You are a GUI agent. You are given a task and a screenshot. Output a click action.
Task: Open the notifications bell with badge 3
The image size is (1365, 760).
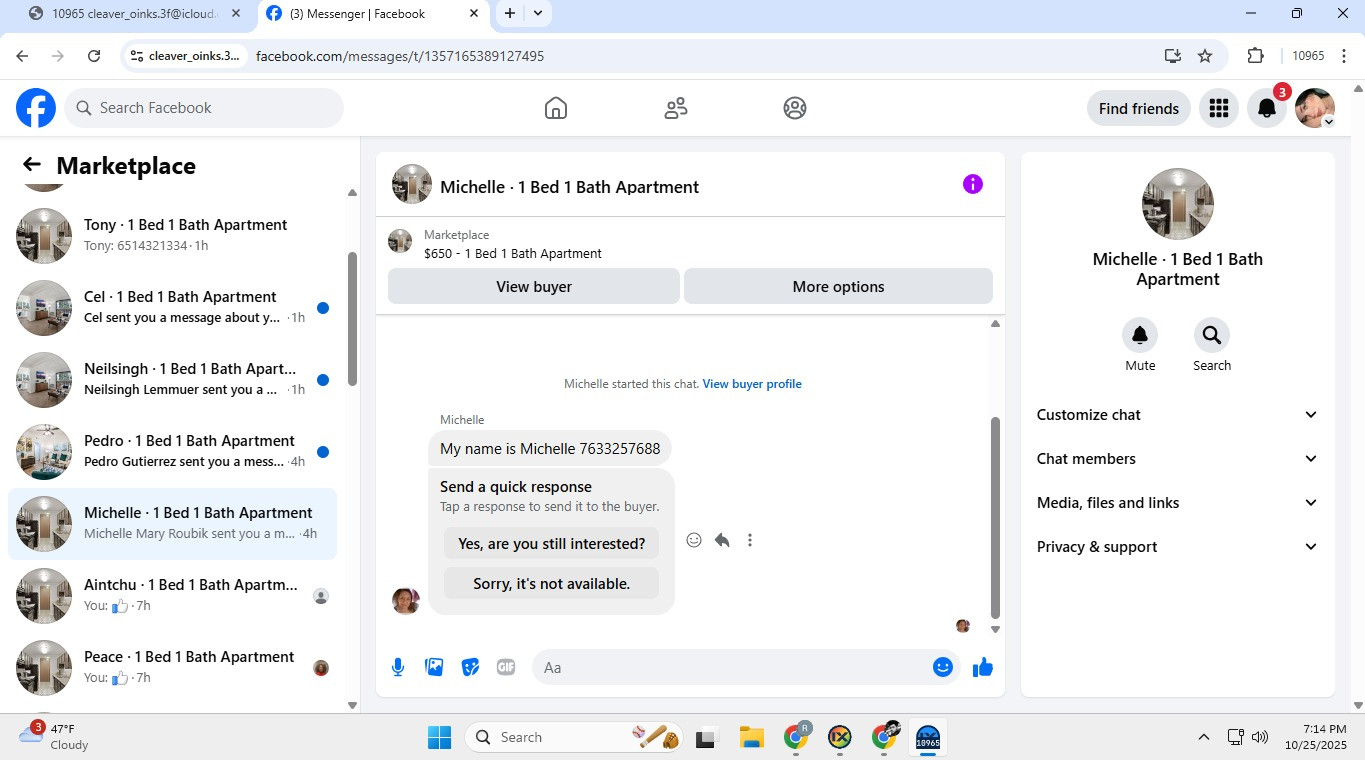pos(1267,108)
